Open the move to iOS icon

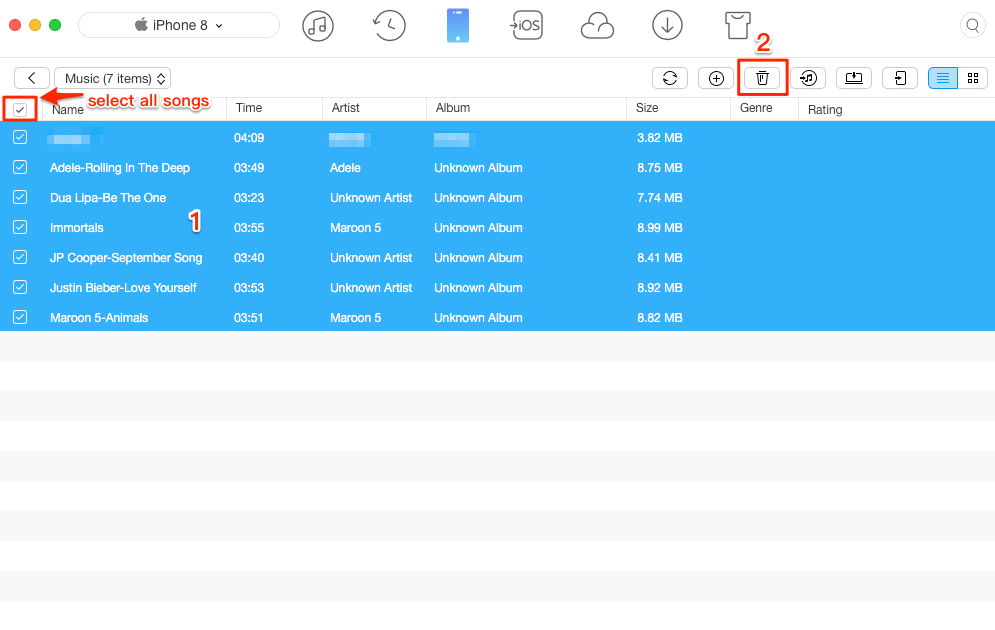[527, 26]
